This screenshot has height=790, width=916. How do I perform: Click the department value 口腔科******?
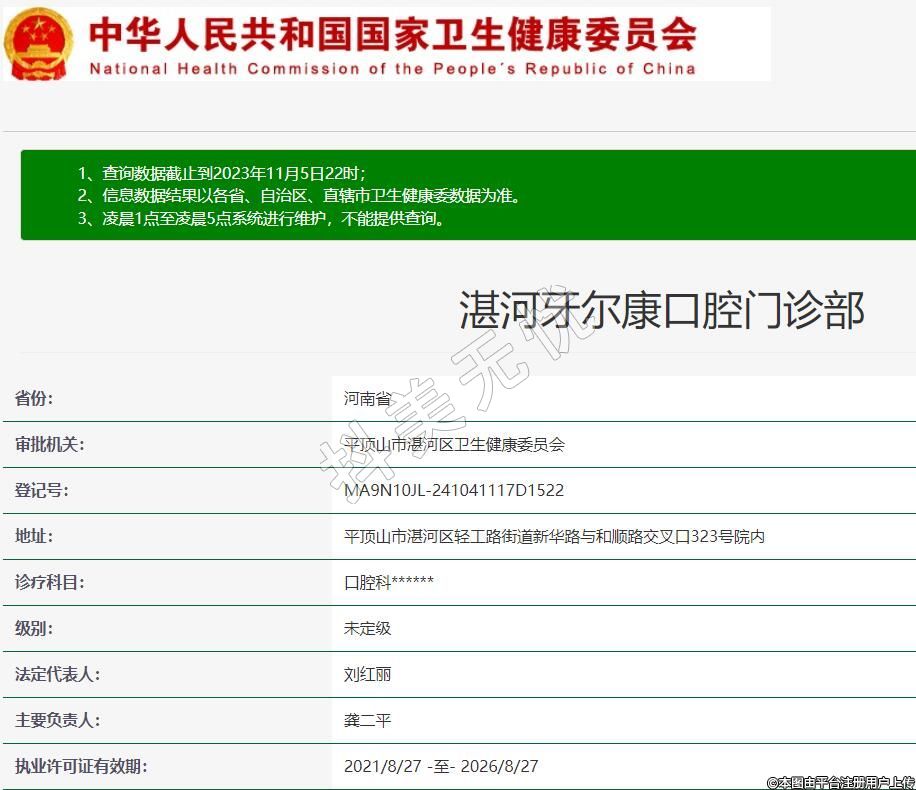389,582
